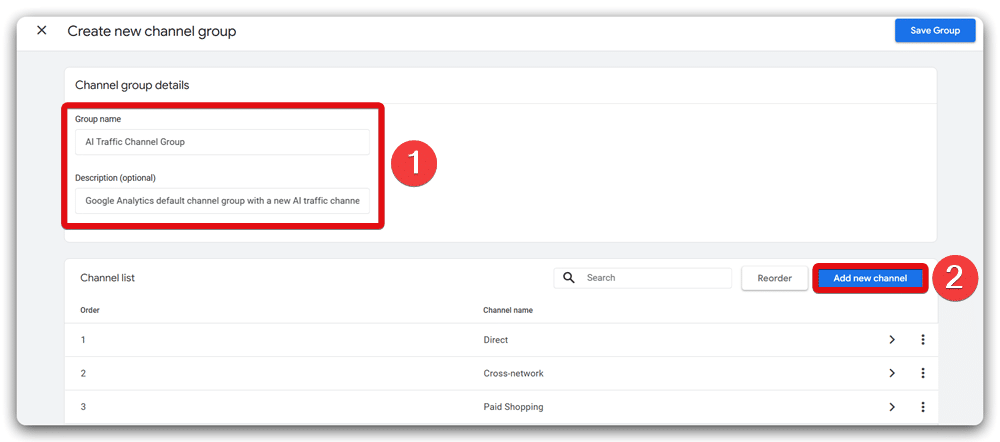Click the Reorder button
This screenshot has height=442, width=1000.
click(x=774, y=279)
